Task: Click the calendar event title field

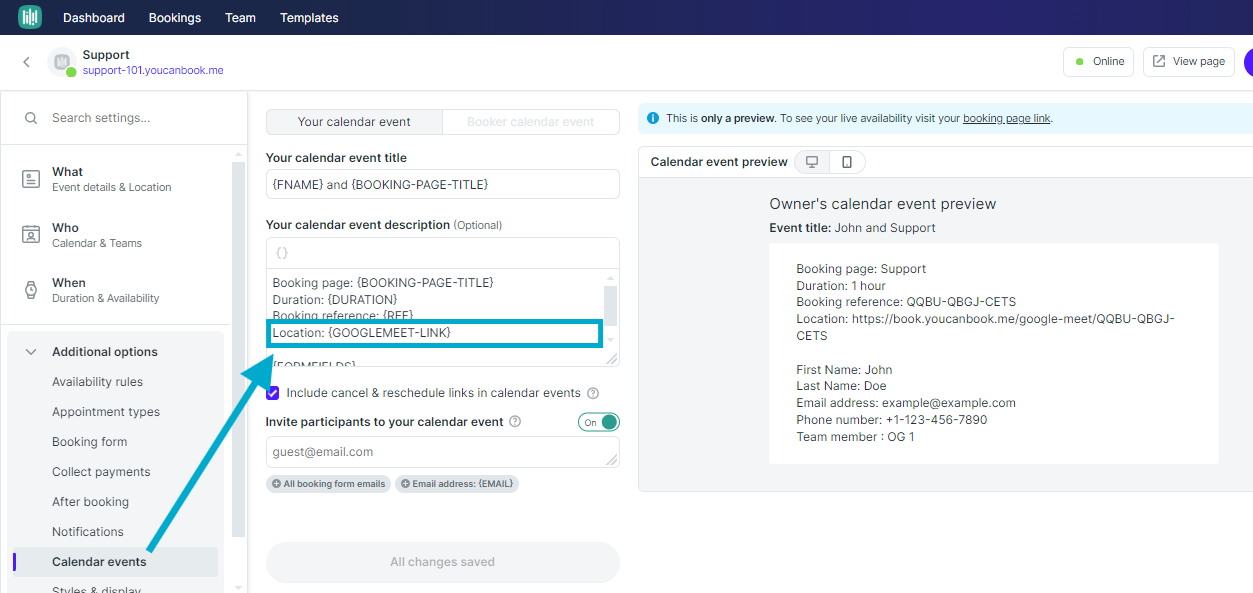Action: coord(443,184)
